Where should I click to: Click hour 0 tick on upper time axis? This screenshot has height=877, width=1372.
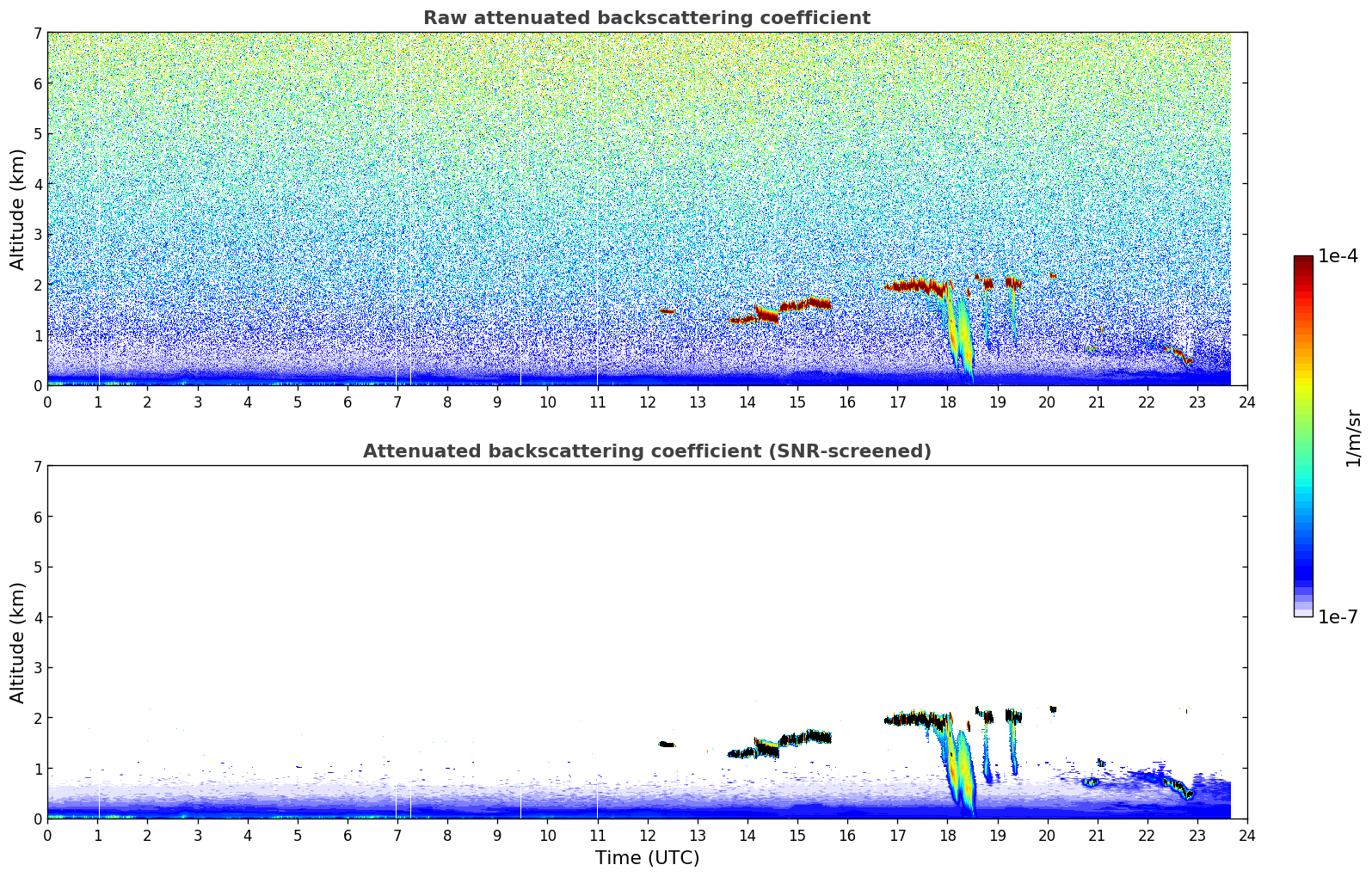(x=47, y=402)
